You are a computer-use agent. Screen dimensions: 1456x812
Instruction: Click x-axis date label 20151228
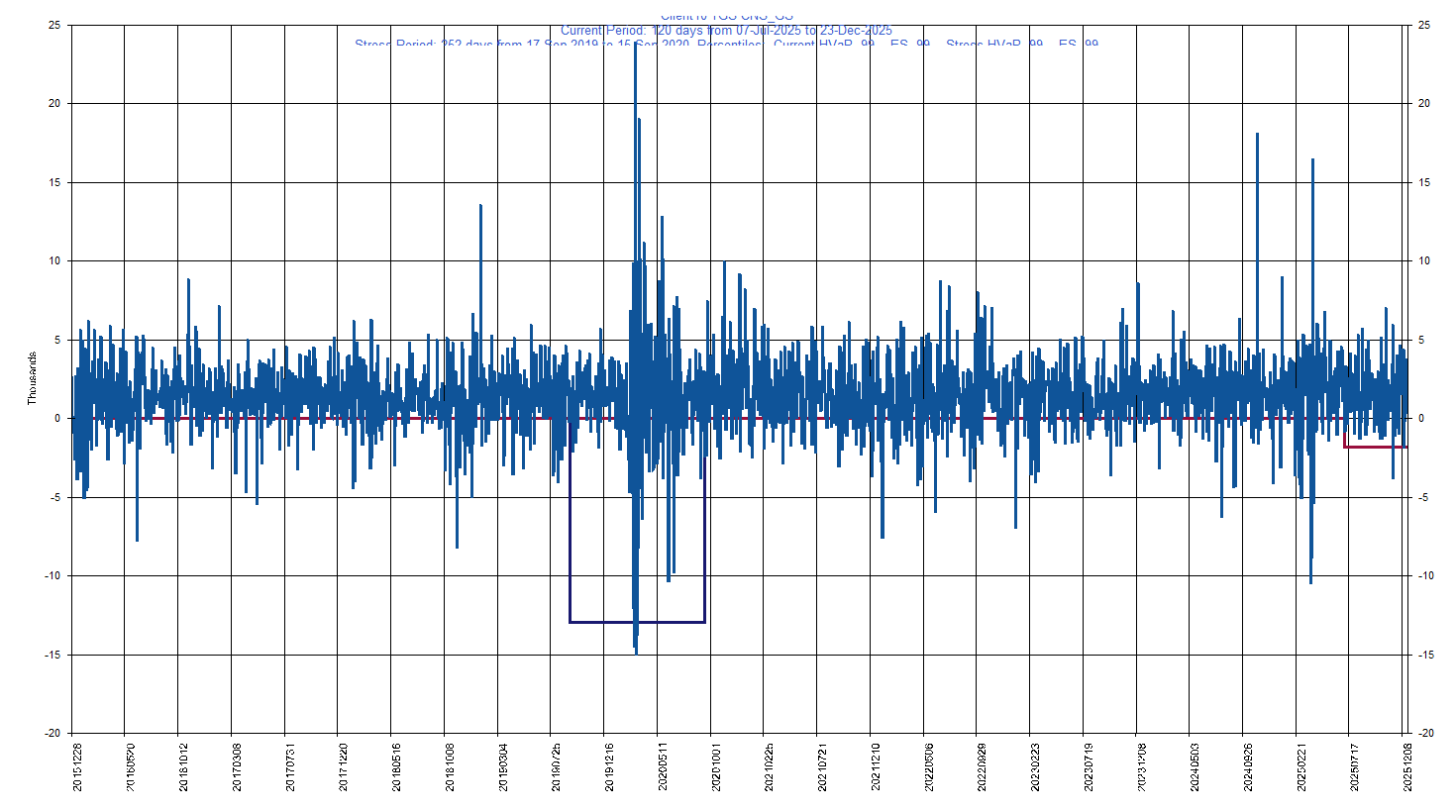pyautogui.click(x=78, y=767)
